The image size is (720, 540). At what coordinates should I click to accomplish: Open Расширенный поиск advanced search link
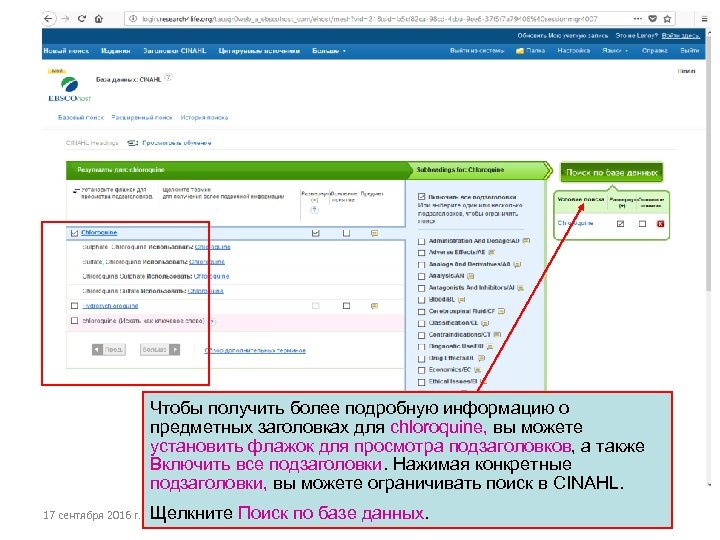pos(142,118)
